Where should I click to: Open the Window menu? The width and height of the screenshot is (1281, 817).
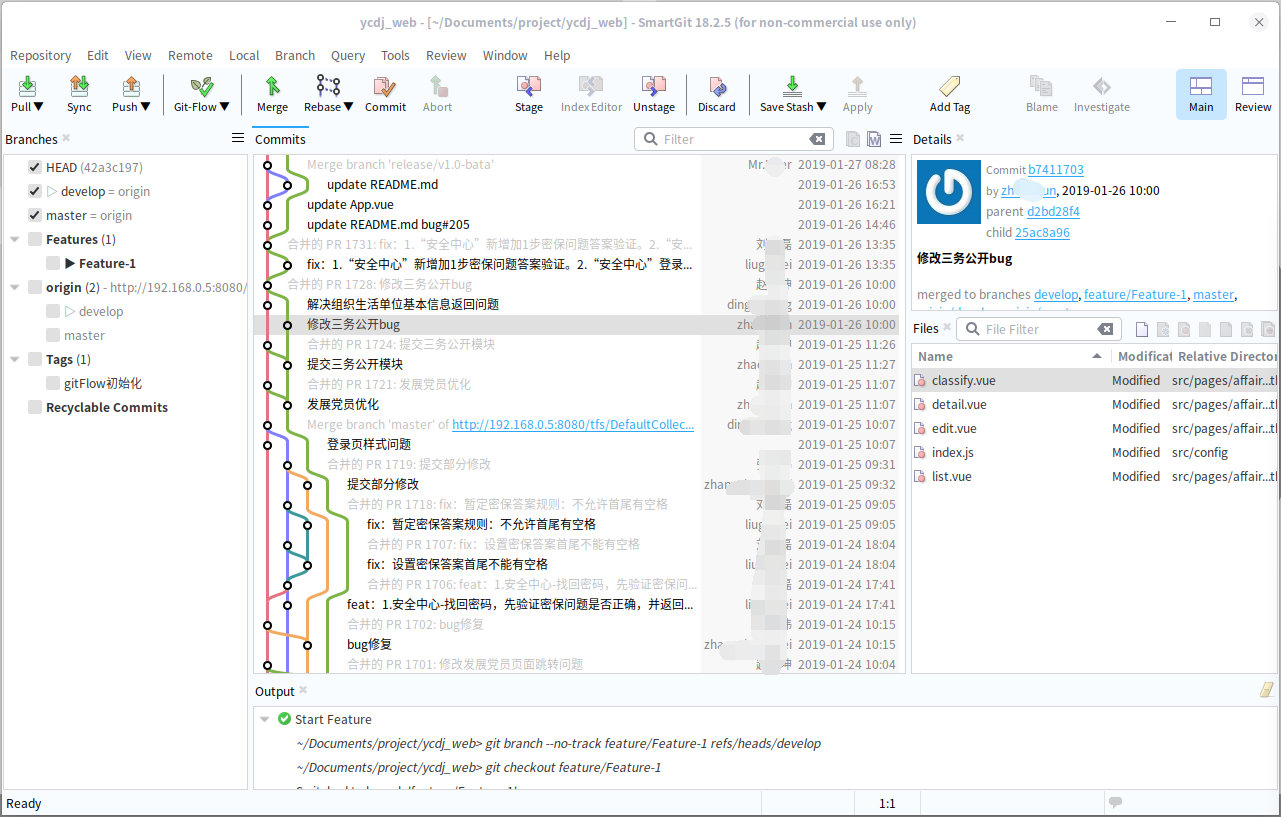point(505,55)
